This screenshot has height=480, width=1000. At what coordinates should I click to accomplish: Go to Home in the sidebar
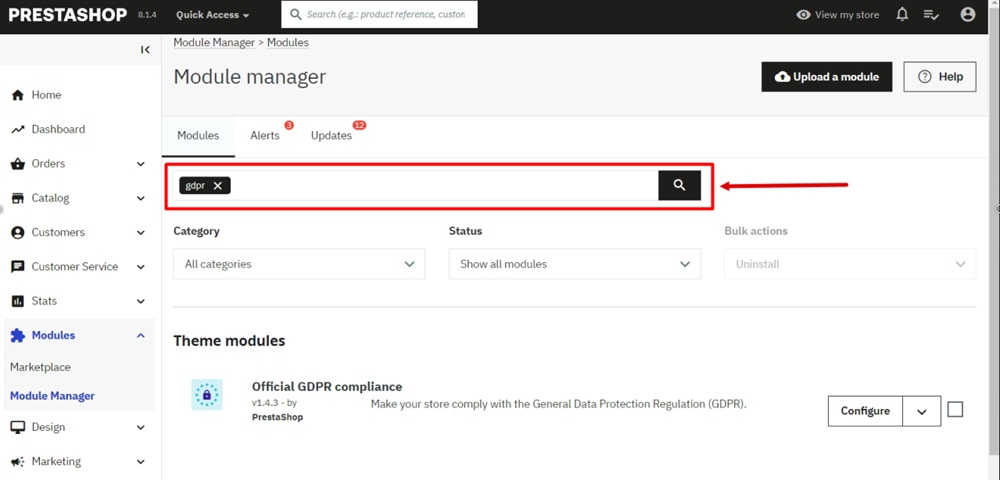tap(46, 95)
